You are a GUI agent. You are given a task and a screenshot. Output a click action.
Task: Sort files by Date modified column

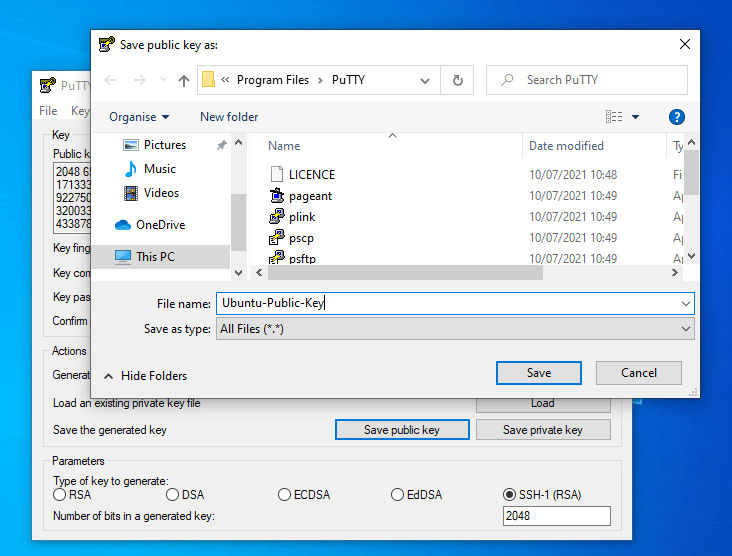click(x=566, y=146)
